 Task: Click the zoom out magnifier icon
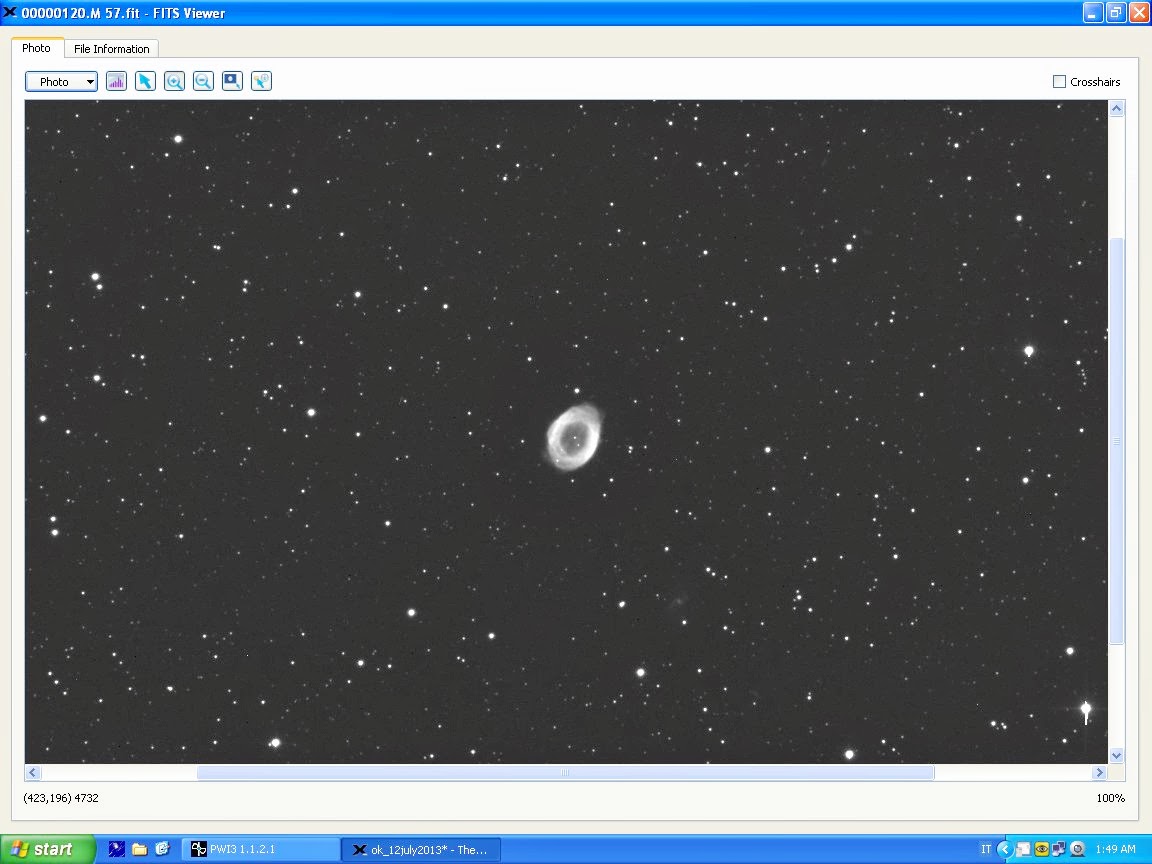tap(203, 82)
